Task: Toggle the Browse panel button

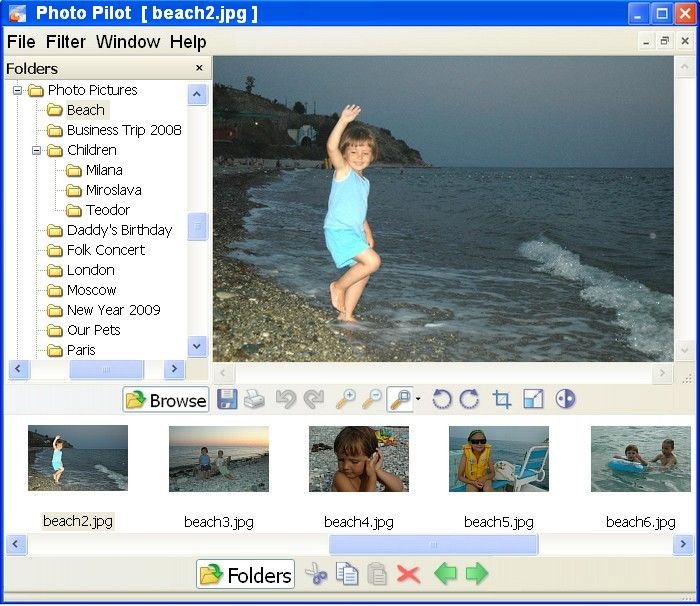Action: (166, 400)
